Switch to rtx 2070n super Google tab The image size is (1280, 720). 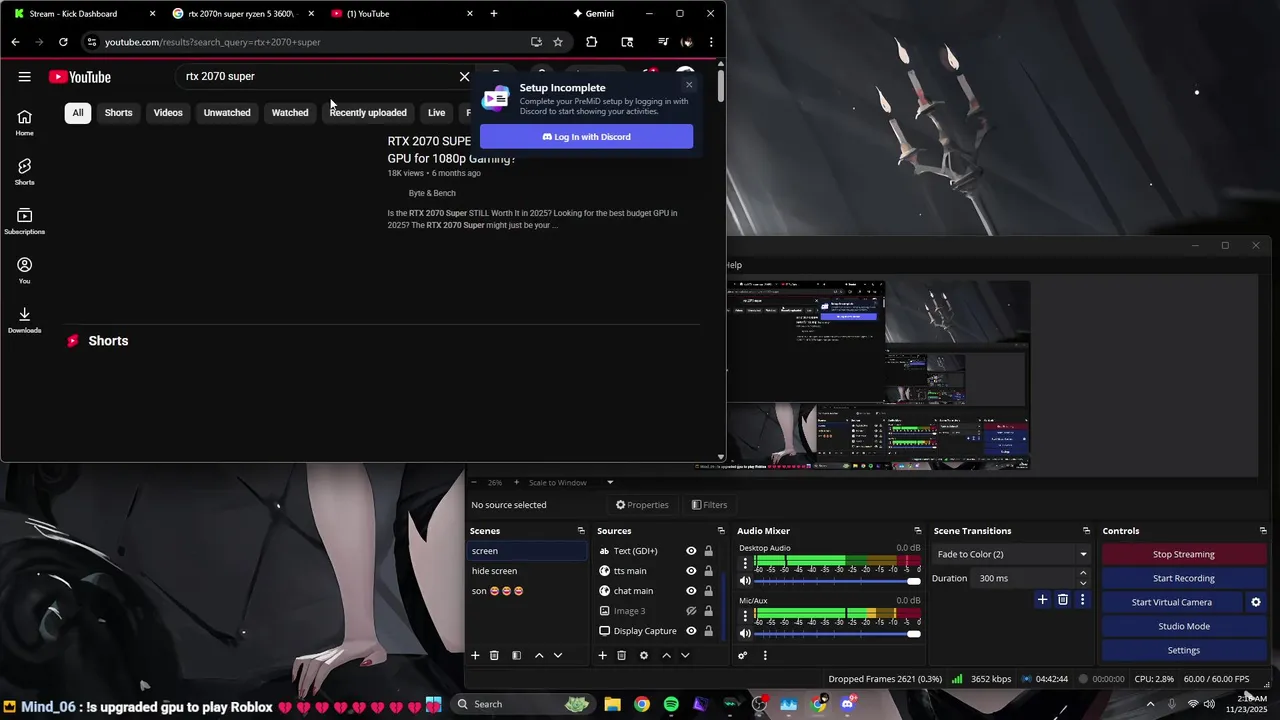[242, 14]
